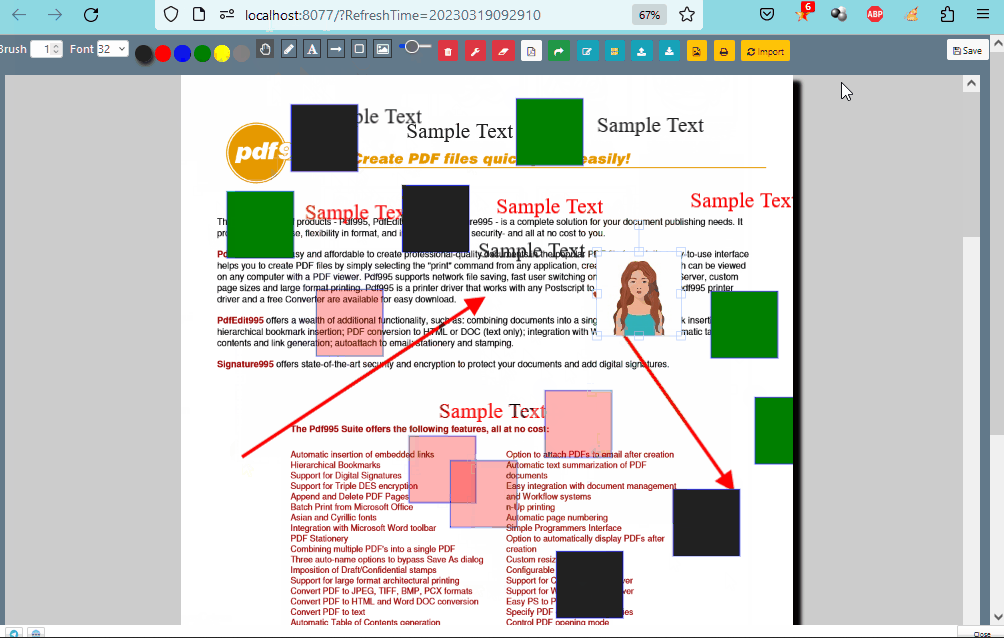Viewport: 1004px width, 638px height.
Task: Choose the gray color swatch
Action: [241, 54]
